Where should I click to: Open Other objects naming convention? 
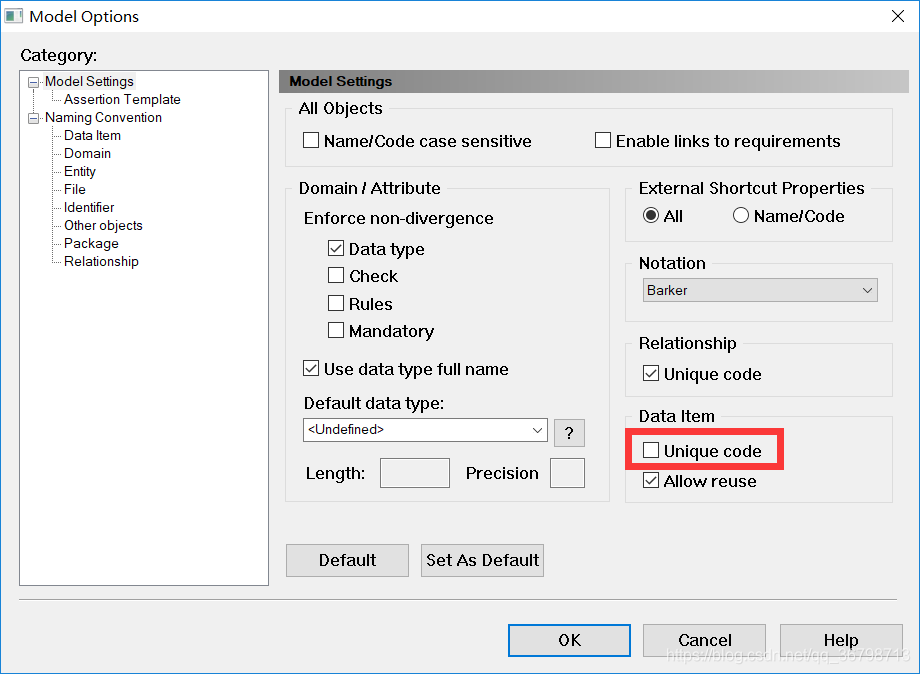pos(103,226)
